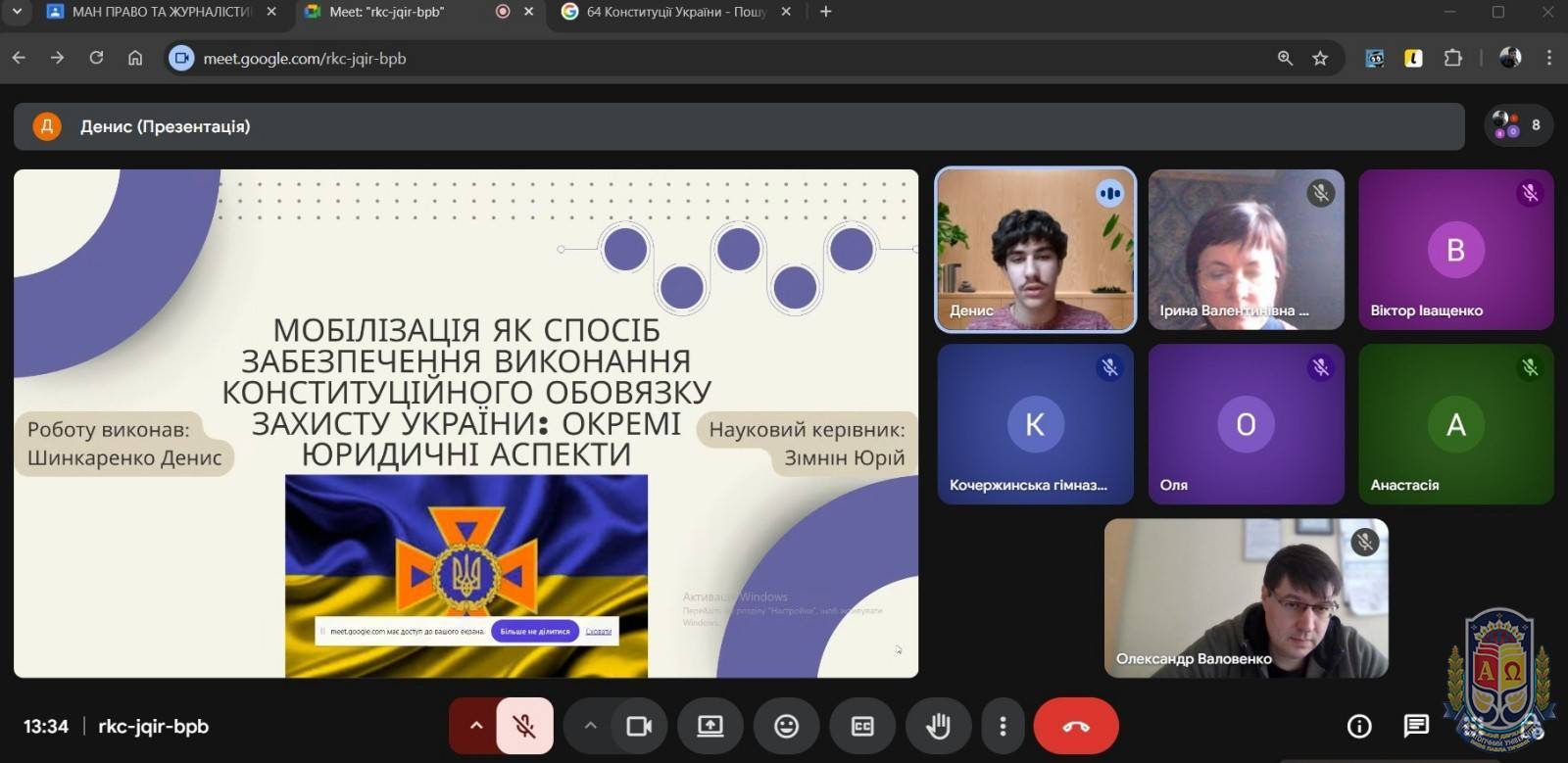This screenshot has height=763, width=1568.
Task: Start presenting your screen
Action: pos(710,726)
